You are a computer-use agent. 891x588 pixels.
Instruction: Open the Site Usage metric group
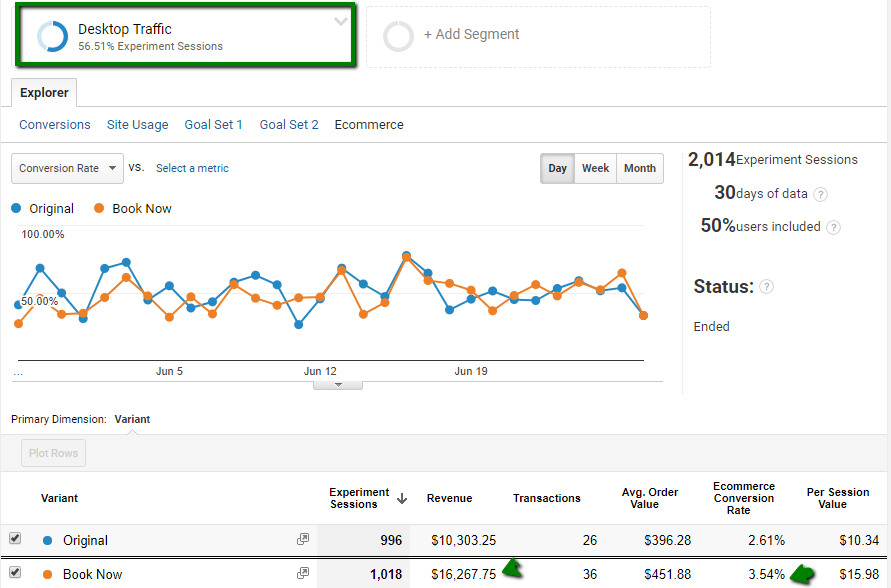point(138,124)
